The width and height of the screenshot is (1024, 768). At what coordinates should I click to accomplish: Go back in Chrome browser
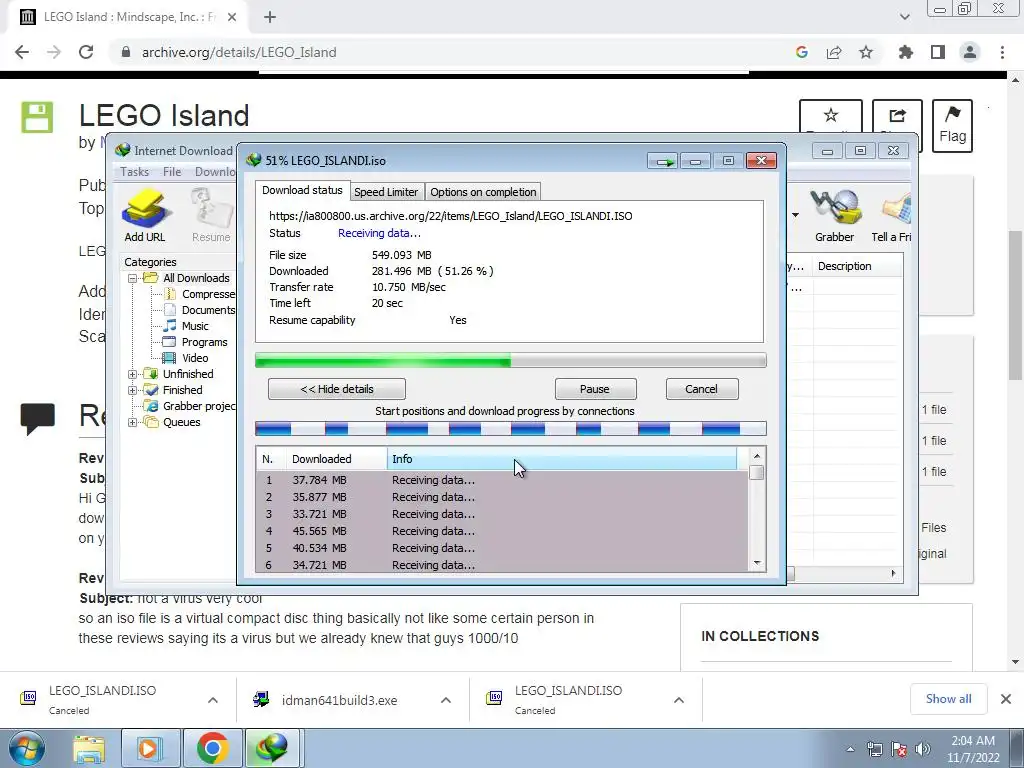(22, 52)
